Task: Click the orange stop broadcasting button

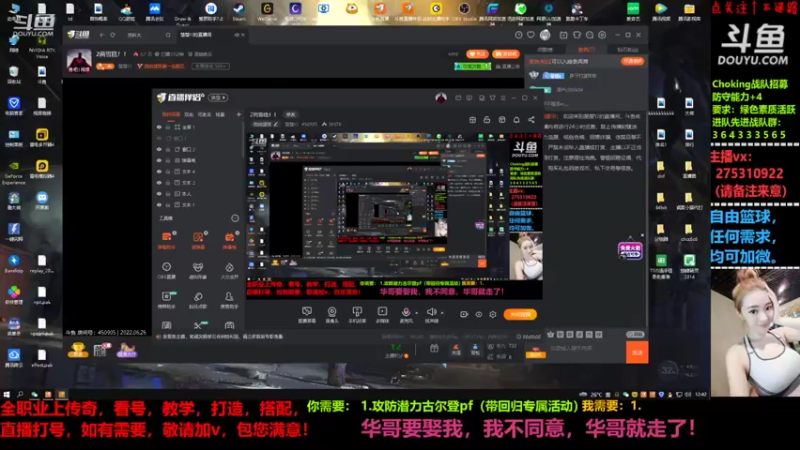Action: click(x=520, y=314)
